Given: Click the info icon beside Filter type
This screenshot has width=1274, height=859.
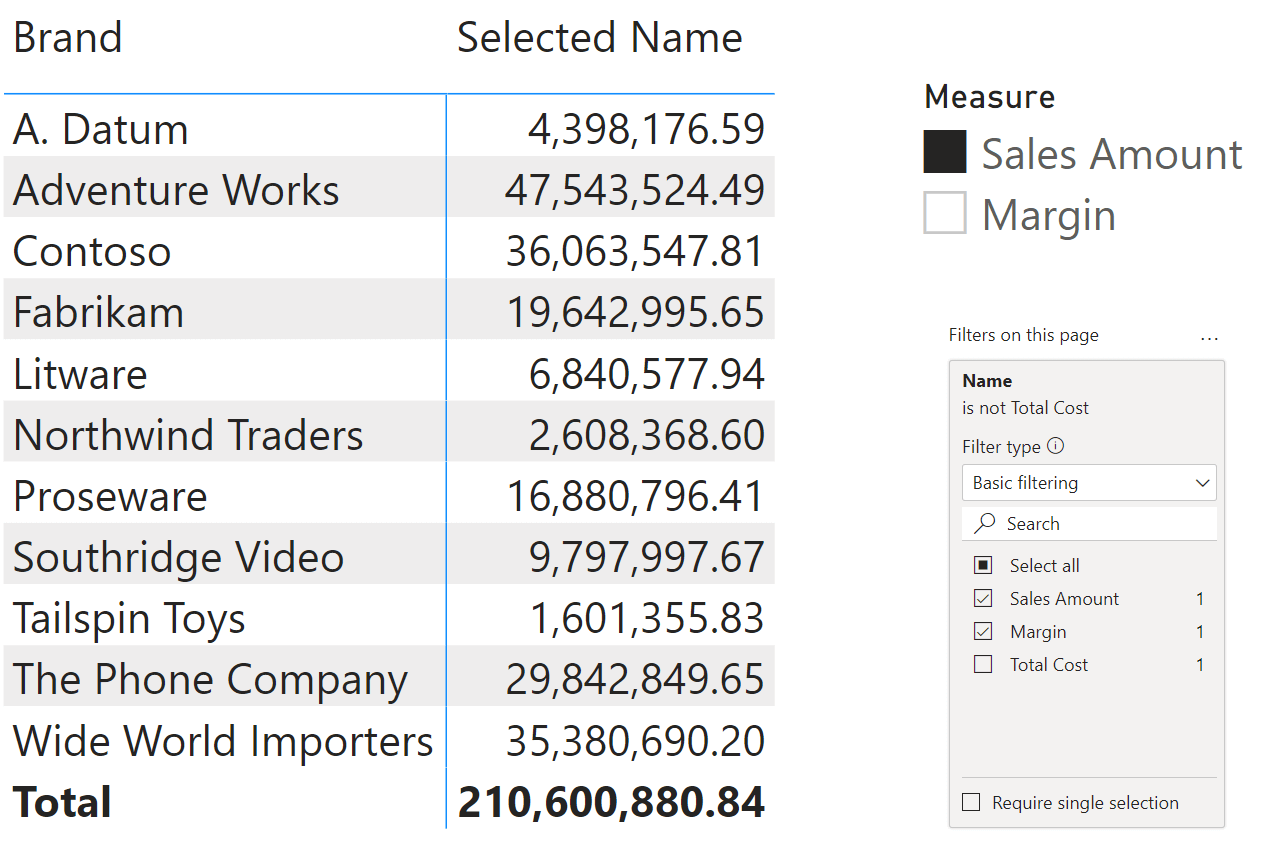Looking at the screenshot, I should tap(1055, 446).
